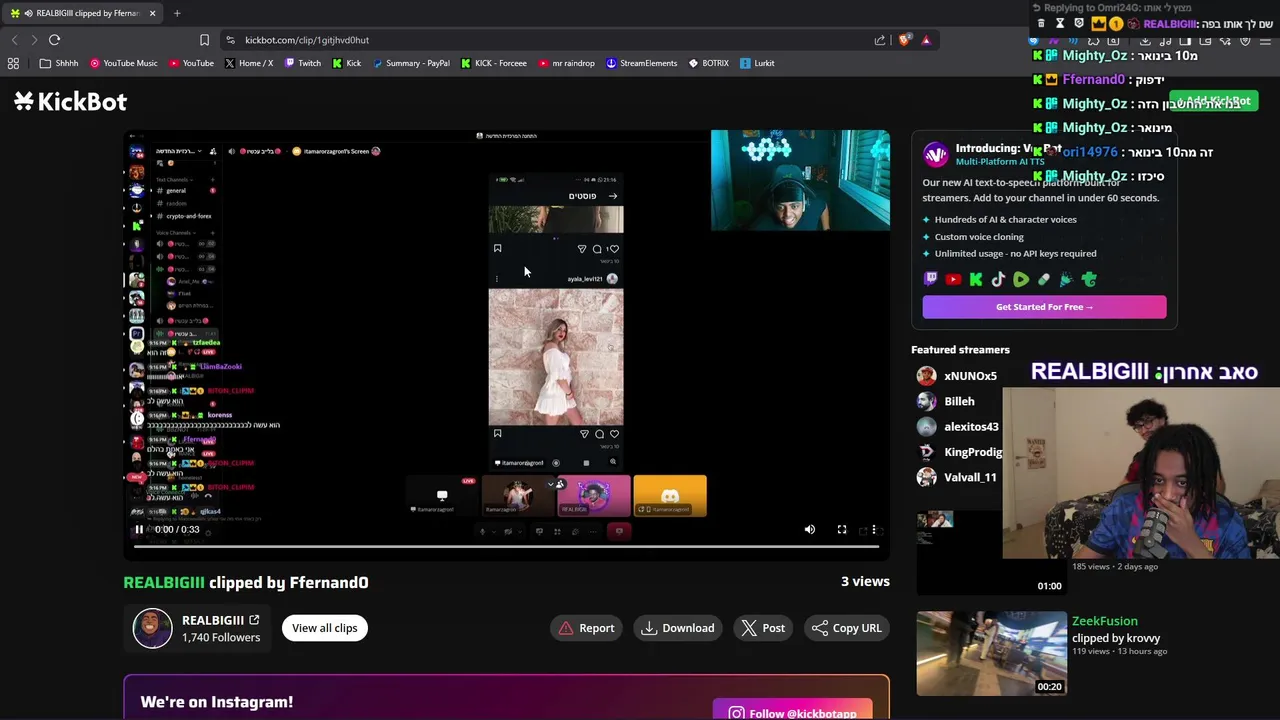Open Twitch bookmark
Image resolution: width=1280 pixels, height=720 pixels.
pyautogui.click(x=303, y=63)
